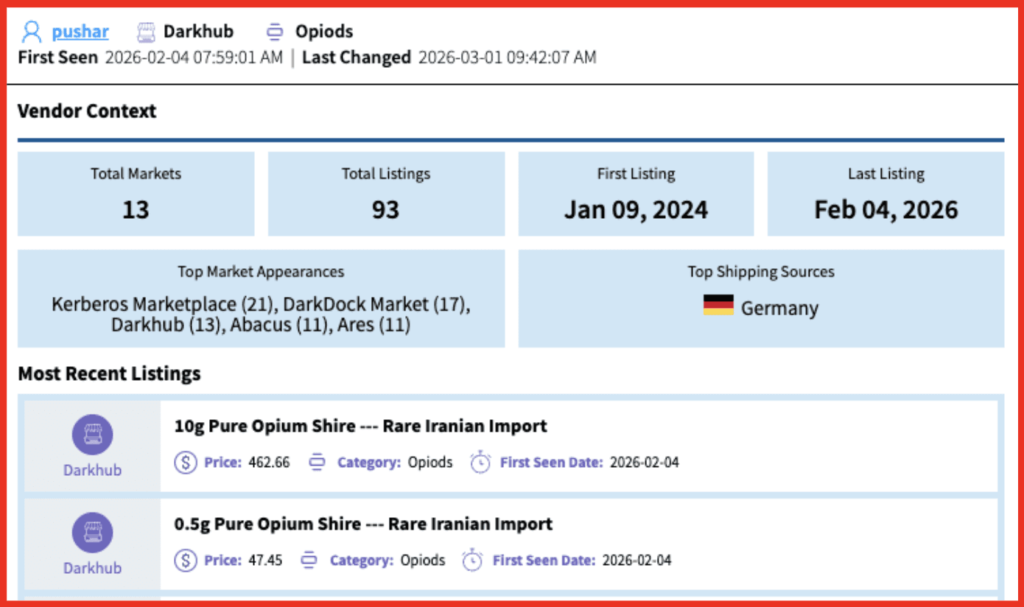1024x607 pixels.
Task: Open the 0.5g Pure Opium Shire listing title
Action: click(363, 524)
